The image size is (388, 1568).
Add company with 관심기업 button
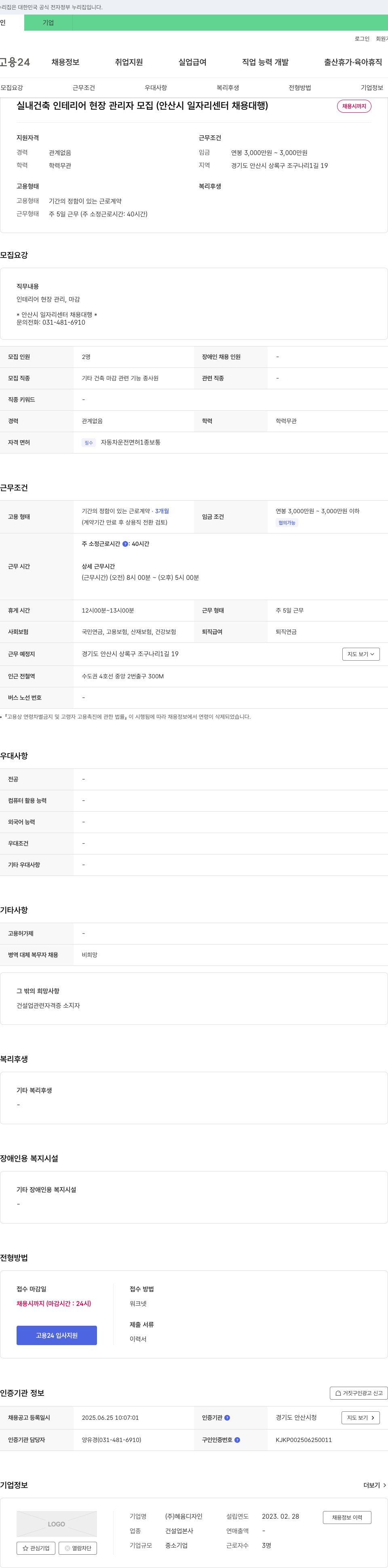[36, 1548]
